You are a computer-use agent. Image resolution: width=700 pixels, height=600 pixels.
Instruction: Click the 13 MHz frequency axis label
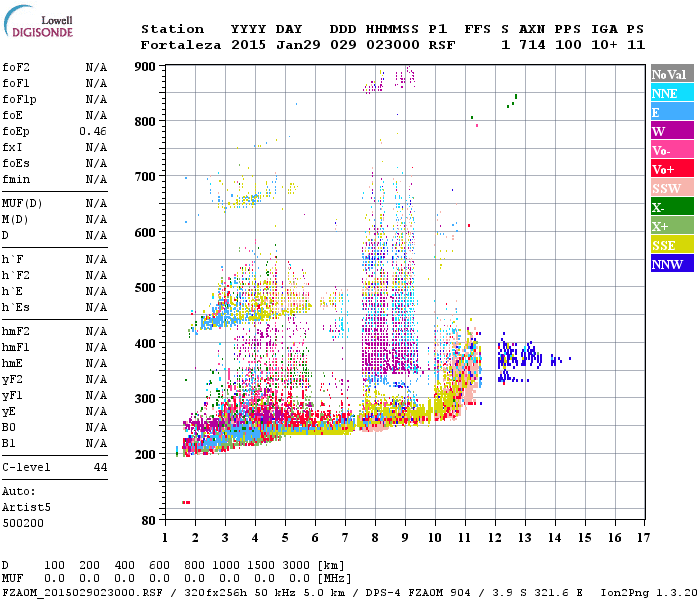525,538
